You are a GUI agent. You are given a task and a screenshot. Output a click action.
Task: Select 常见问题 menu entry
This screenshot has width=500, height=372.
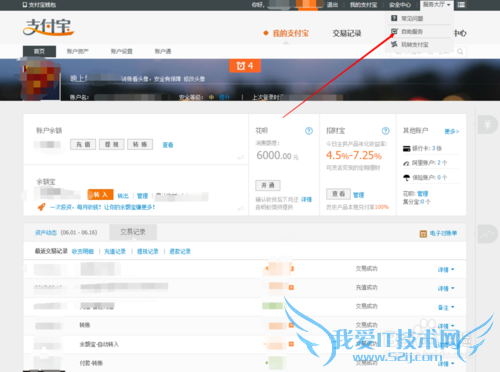[x=412, y=18]
